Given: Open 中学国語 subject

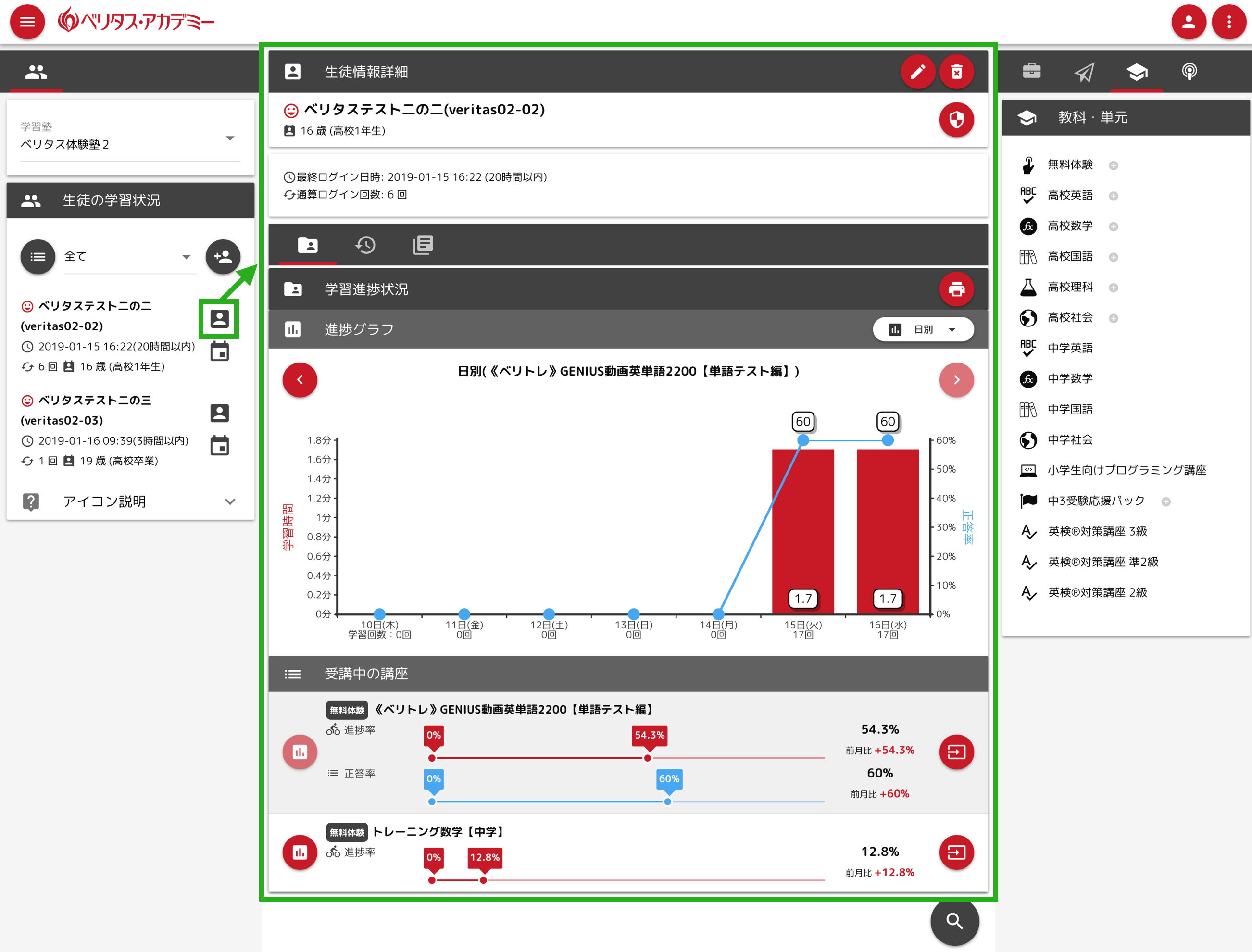Looking at the screenshot, I should click(x=1070, y=409).
